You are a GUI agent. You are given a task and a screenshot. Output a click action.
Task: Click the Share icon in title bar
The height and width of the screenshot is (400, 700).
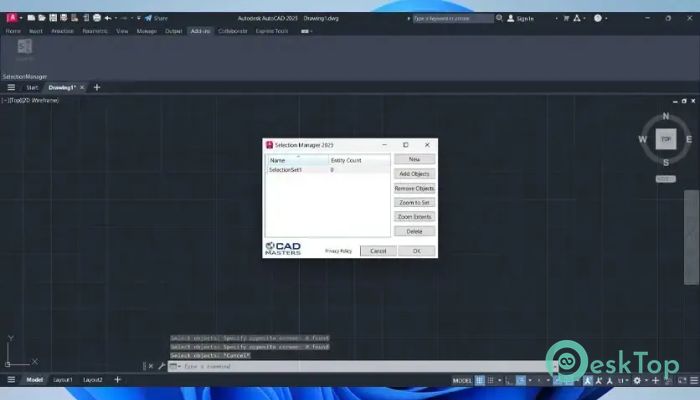click(149, 18)
